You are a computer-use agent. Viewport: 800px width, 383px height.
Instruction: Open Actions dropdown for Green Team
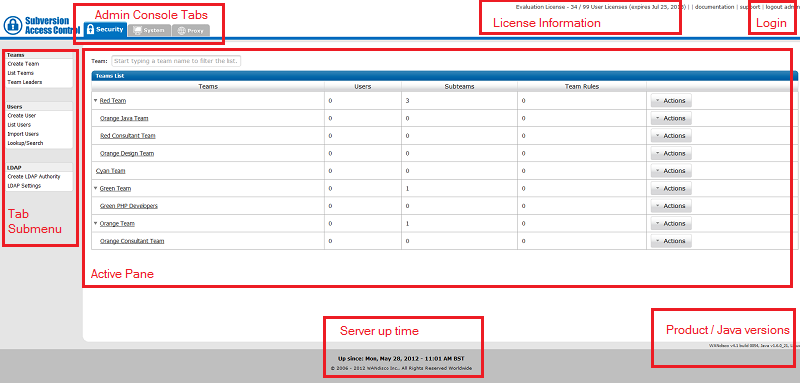pyautogui.click(x=671, y=188)
